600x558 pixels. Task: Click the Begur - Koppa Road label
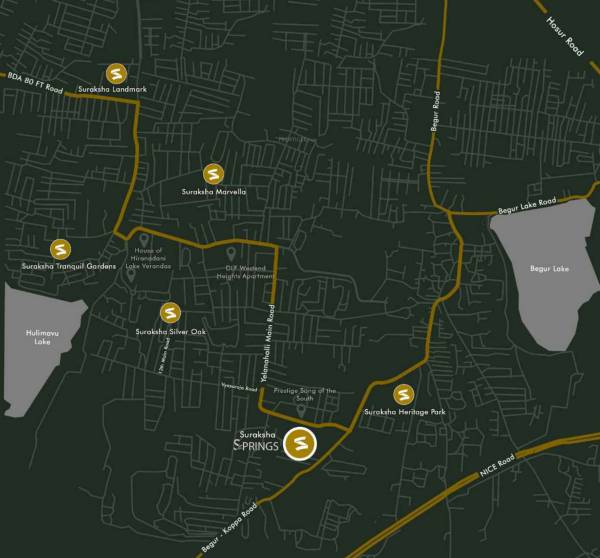point(229,528)
